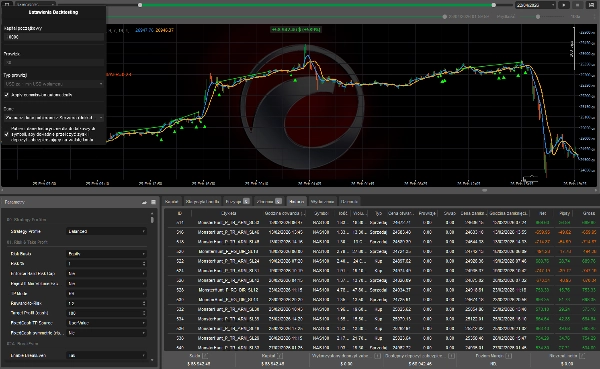Click the Risk % value stepper arrows
The image size is (600, 369).
[x=144, y=264]
